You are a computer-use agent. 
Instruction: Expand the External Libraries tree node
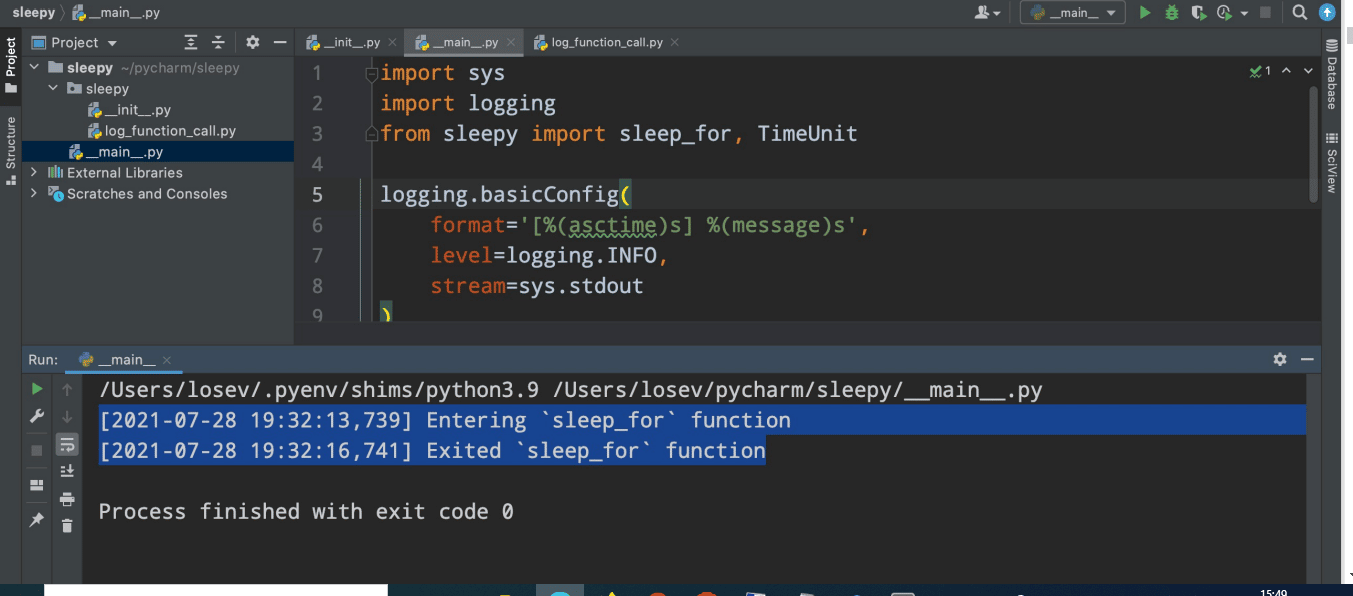coord(34,173)
